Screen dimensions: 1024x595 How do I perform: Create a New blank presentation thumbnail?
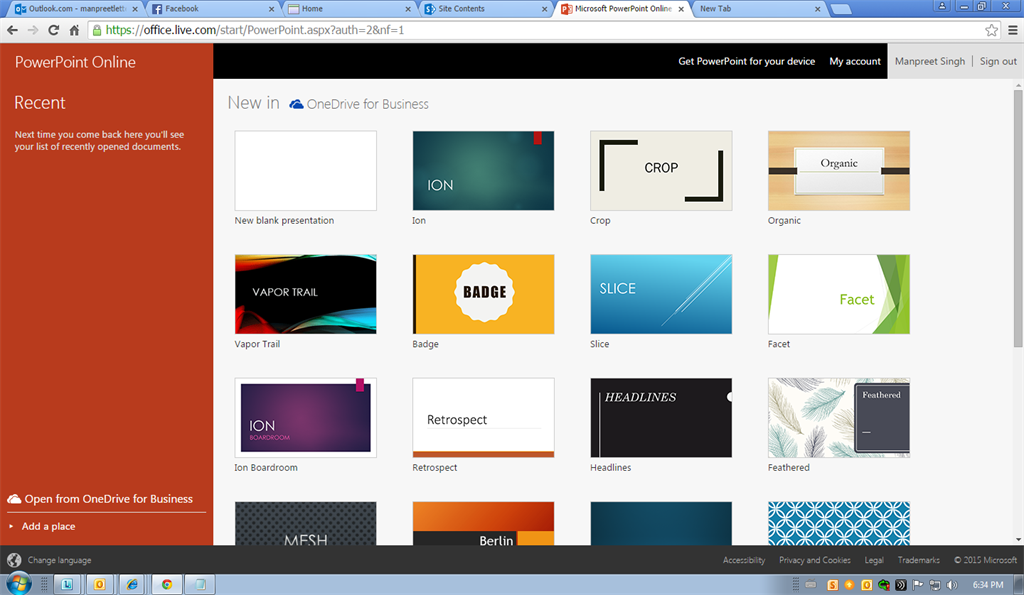(x=306, y=170)
